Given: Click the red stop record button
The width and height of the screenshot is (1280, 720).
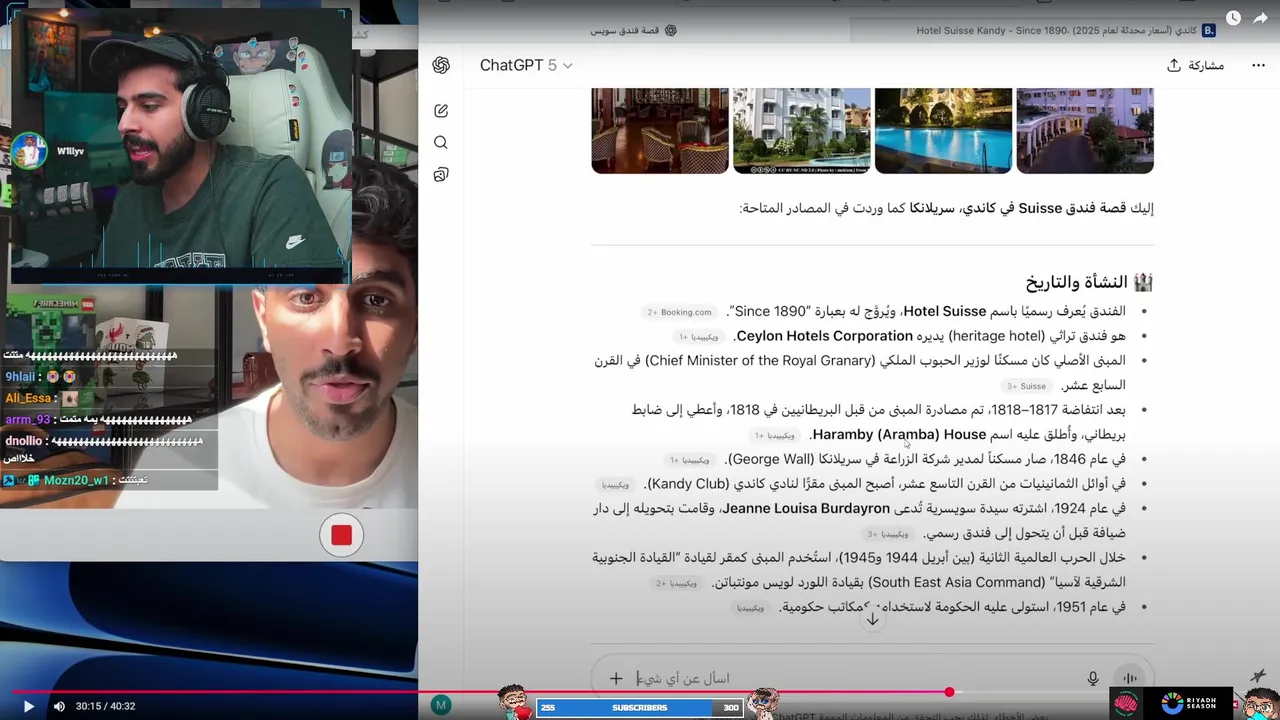Looking at the screenshot, I should click(342, 536).
